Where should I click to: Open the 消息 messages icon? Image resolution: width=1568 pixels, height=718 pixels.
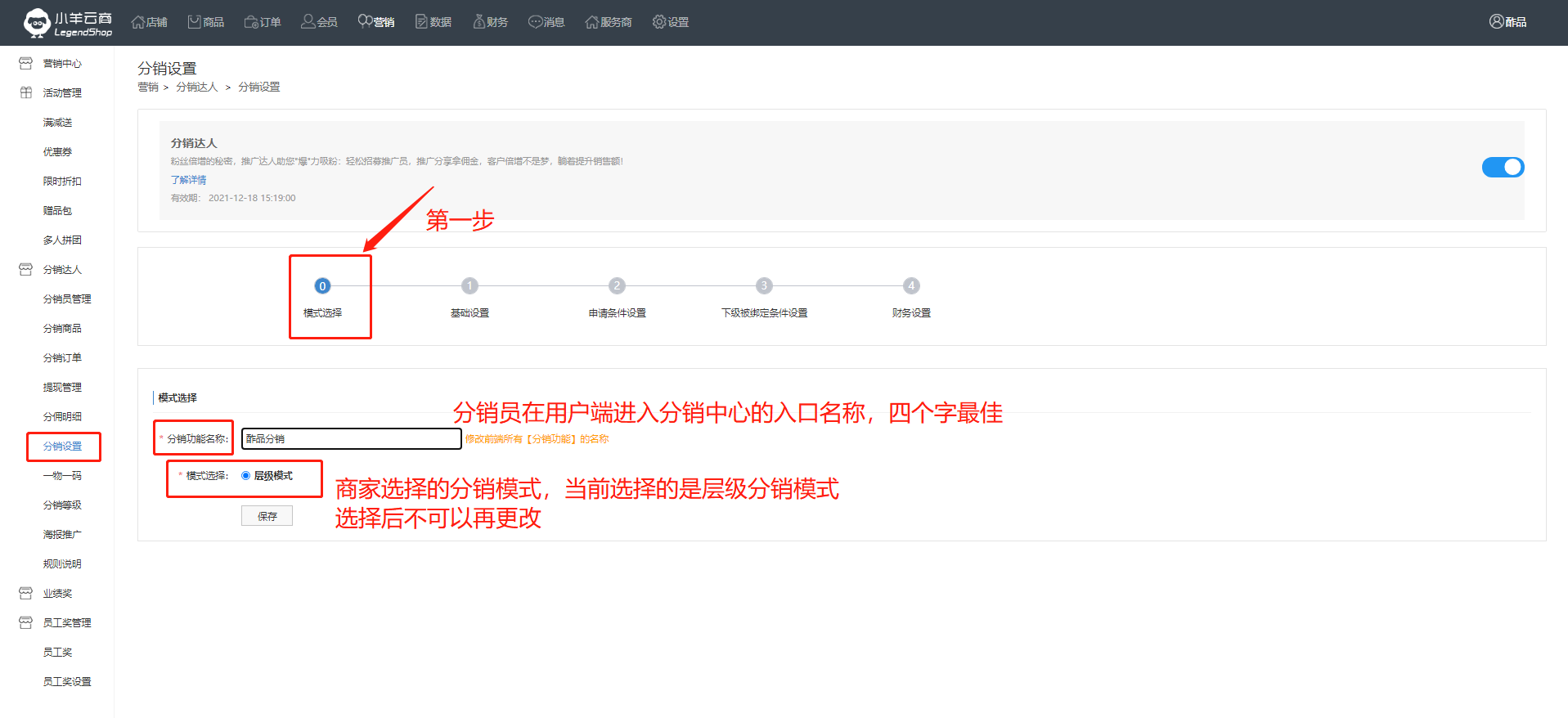coord(535,22)
